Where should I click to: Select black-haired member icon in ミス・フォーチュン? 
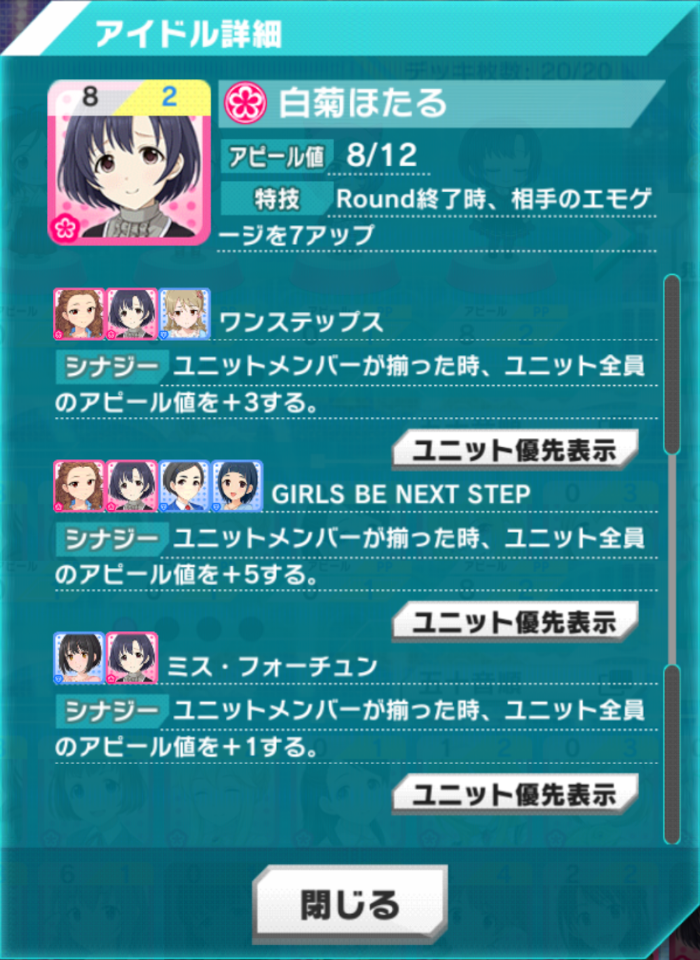coord(79,658)
